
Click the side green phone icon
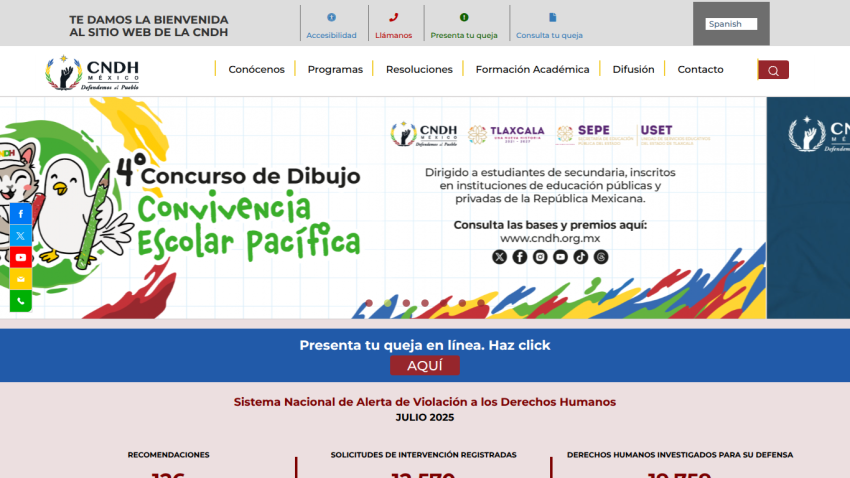[x=21, y=301]
